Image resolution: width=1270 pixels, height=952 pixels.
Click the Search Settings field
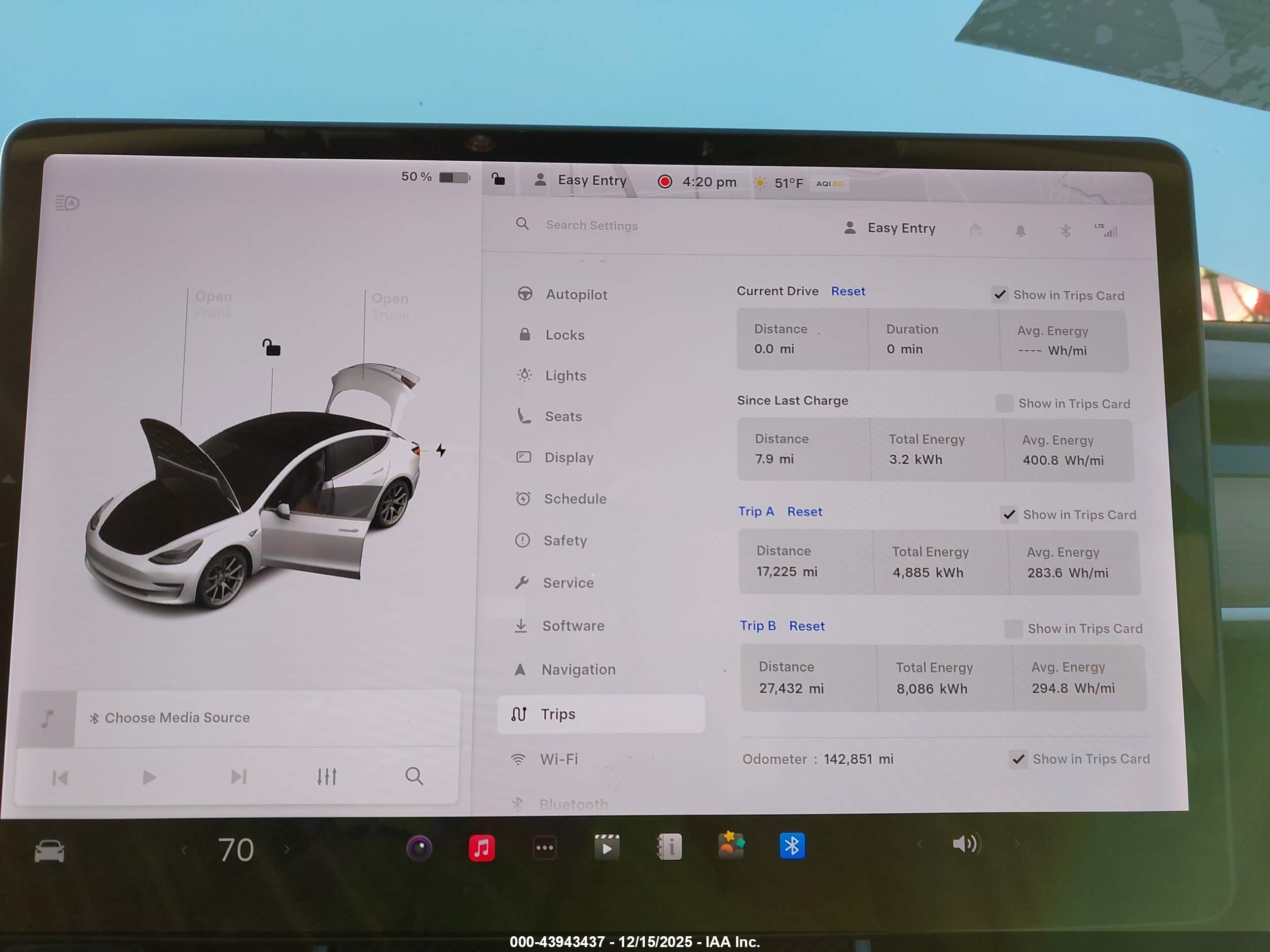(591, 226)
